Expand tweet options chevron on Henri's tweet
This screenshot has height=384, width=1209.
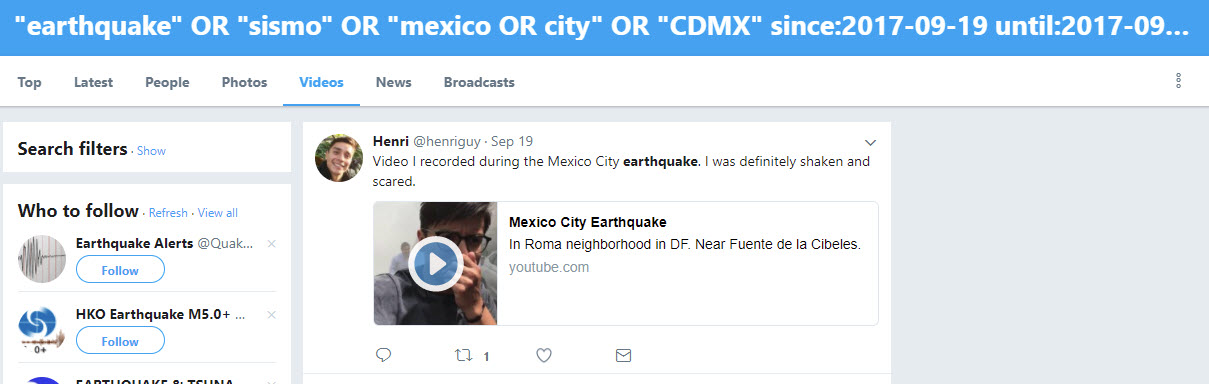click(x=870, y=141)
